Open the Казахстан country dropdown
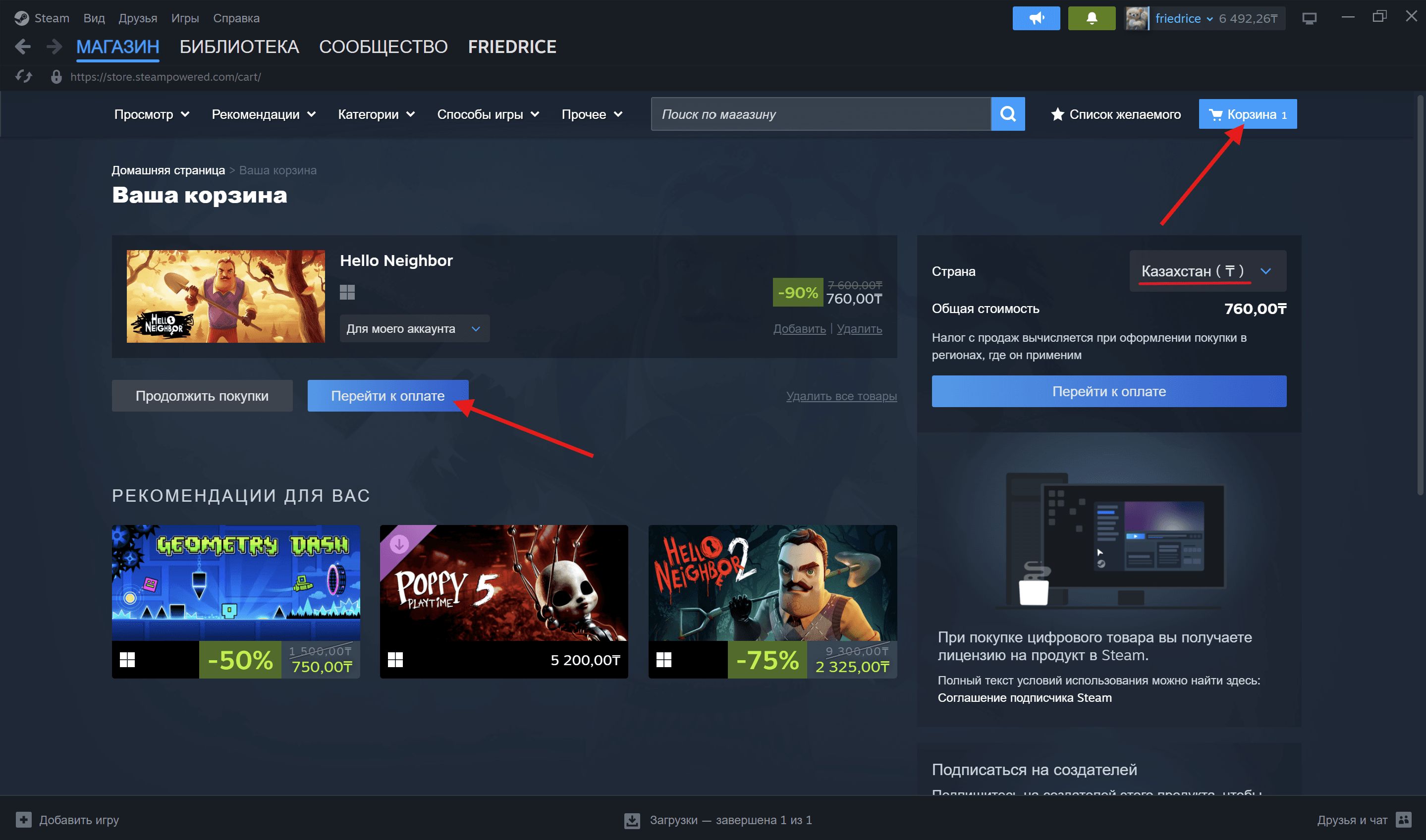The width and height of the screenshot is (1426, 840). (x=1207, y=270)
